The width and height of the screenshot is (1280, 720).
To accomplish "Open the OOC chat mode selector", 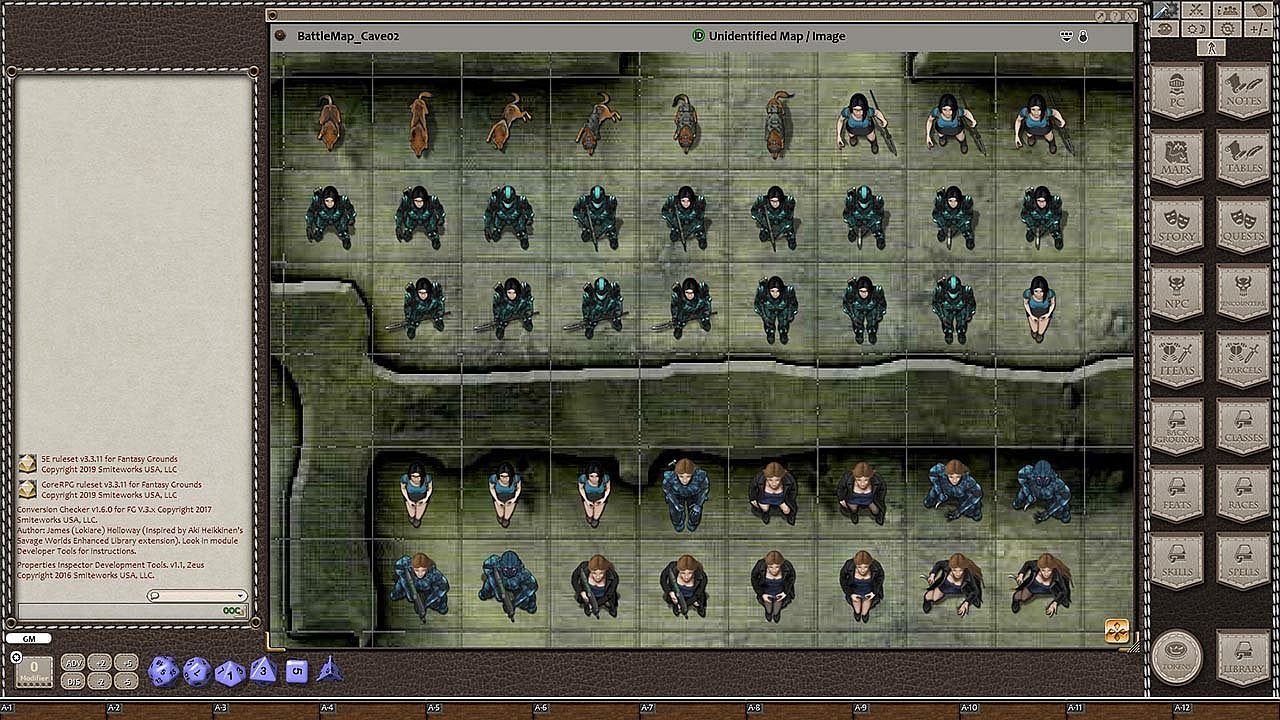I will (234, 611).
